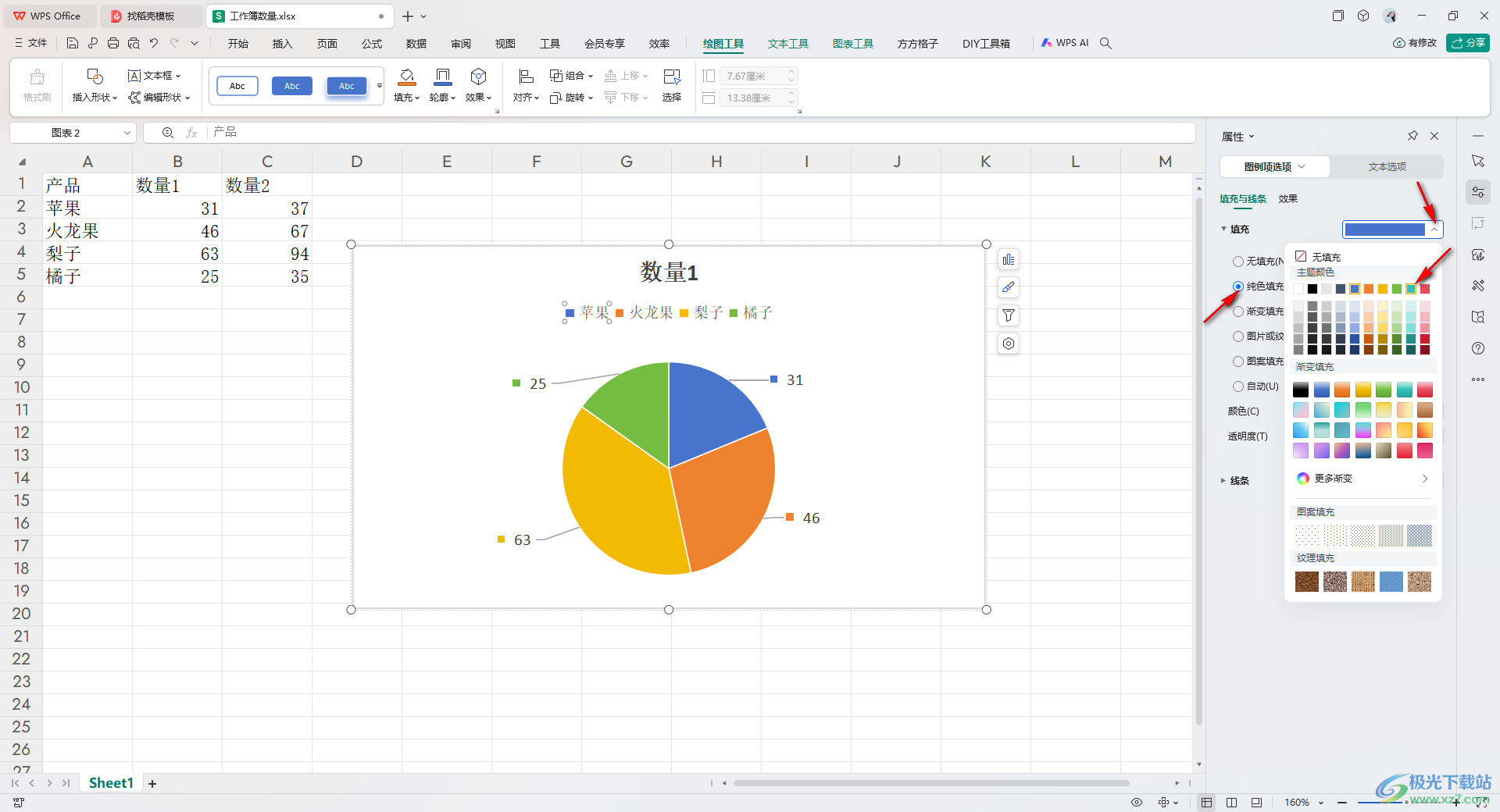1500x812 pixels.
Task: Open the More Gradients option
Action: (1362, 479)
